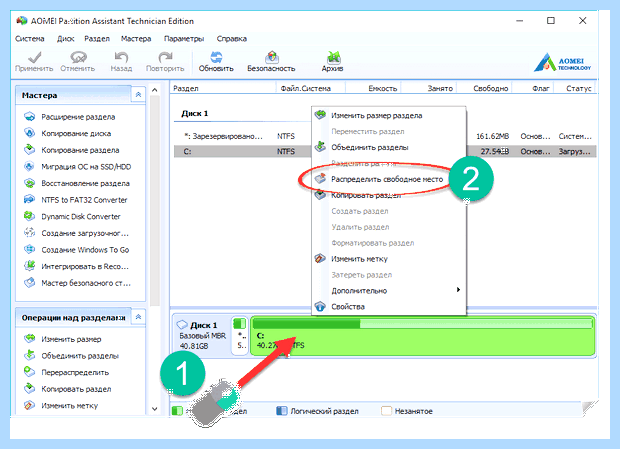Image resolution: width=620 pixels, height=449 pixels.
Task: Click the Refresh (Обновить) toolbar icon
Action: 216,58
